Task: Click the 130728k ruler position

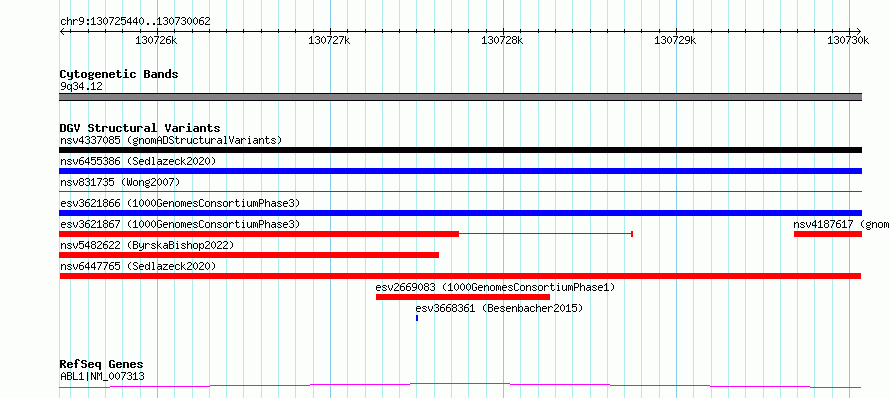Action: click(503, 41)
